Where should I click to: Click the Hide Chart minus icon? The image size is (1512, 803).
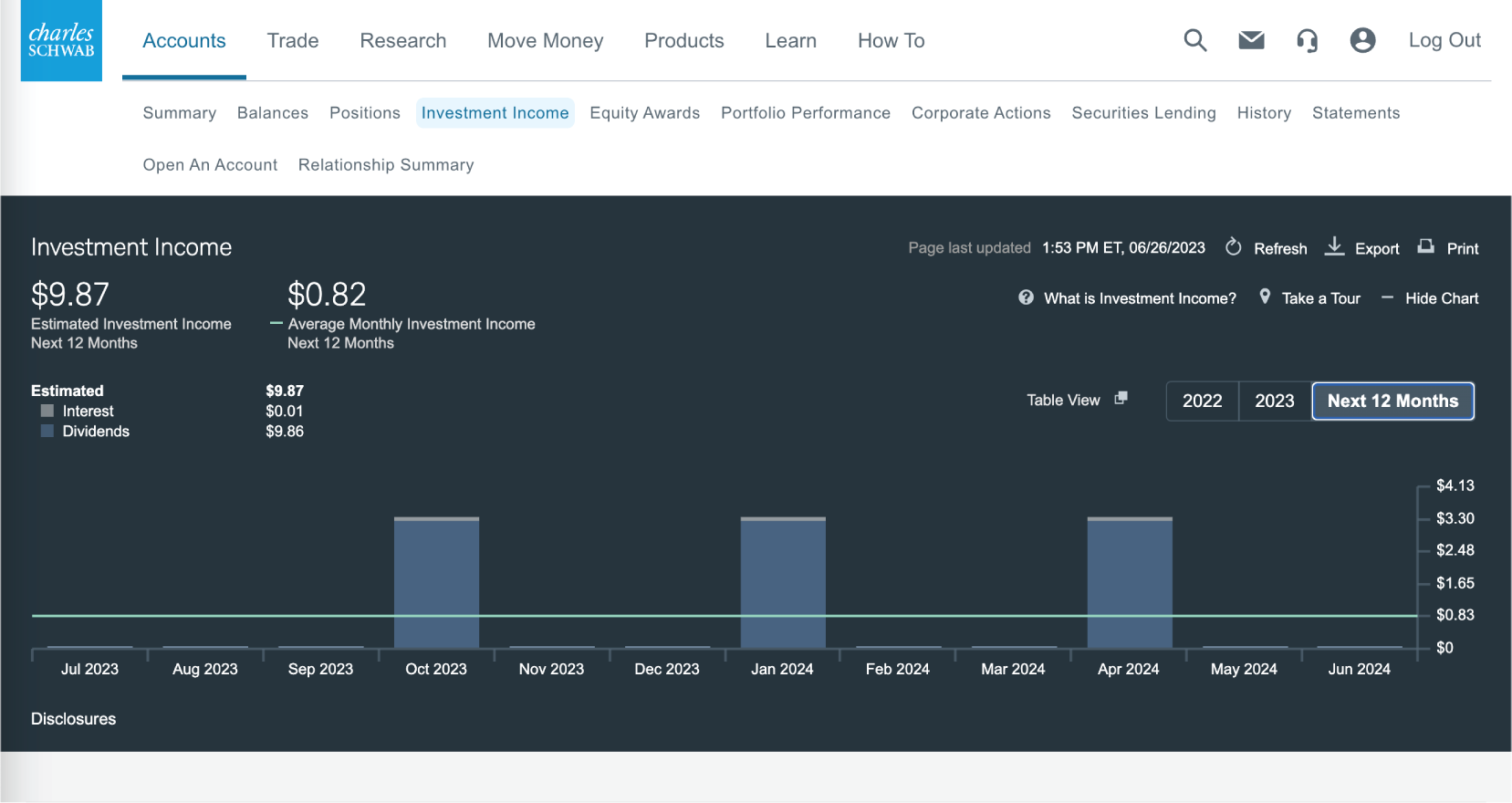pyautogui.click(x=1387, y=297)
